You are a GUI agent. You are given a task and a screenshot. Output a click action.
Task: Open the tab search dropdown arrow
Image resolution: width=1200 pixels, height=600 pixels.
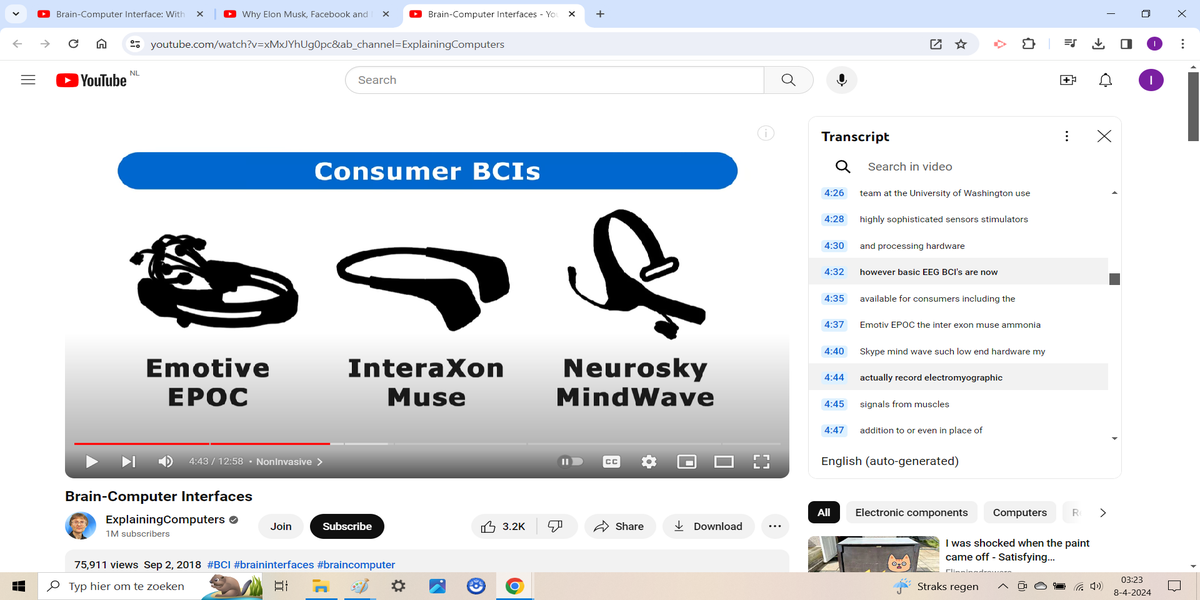(x=17, y=14)
